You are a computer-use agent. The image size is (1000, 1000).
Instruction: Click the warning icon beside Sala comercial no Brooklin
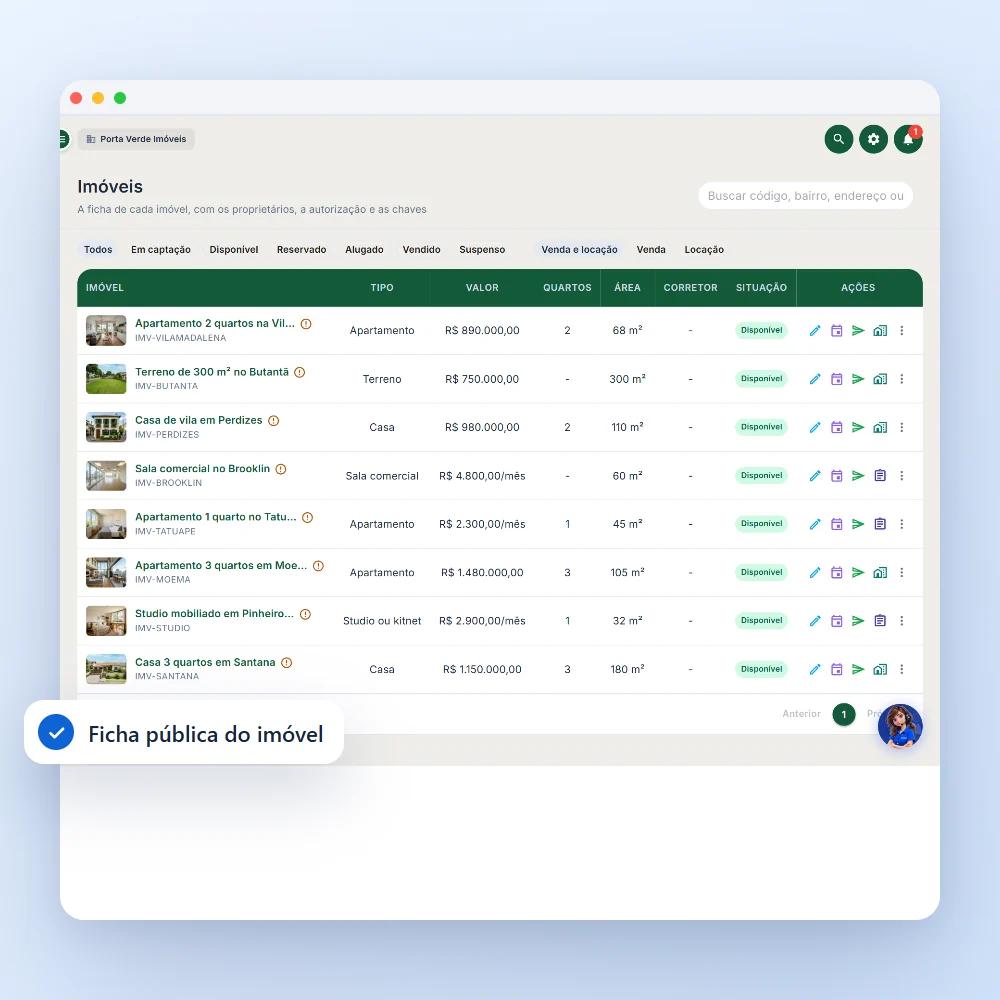281,469
